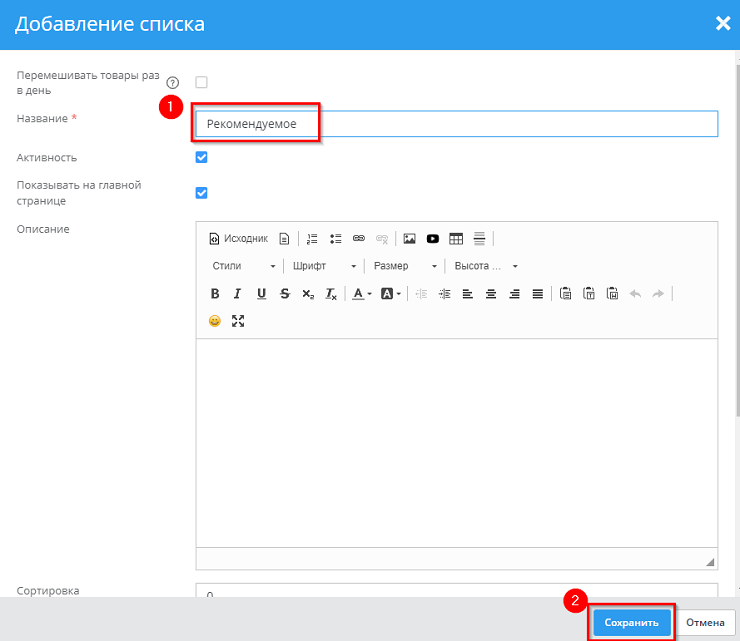Viewport: 740px width, 641px height.
Task: Insert an image into description
Action: click(409, 239)
